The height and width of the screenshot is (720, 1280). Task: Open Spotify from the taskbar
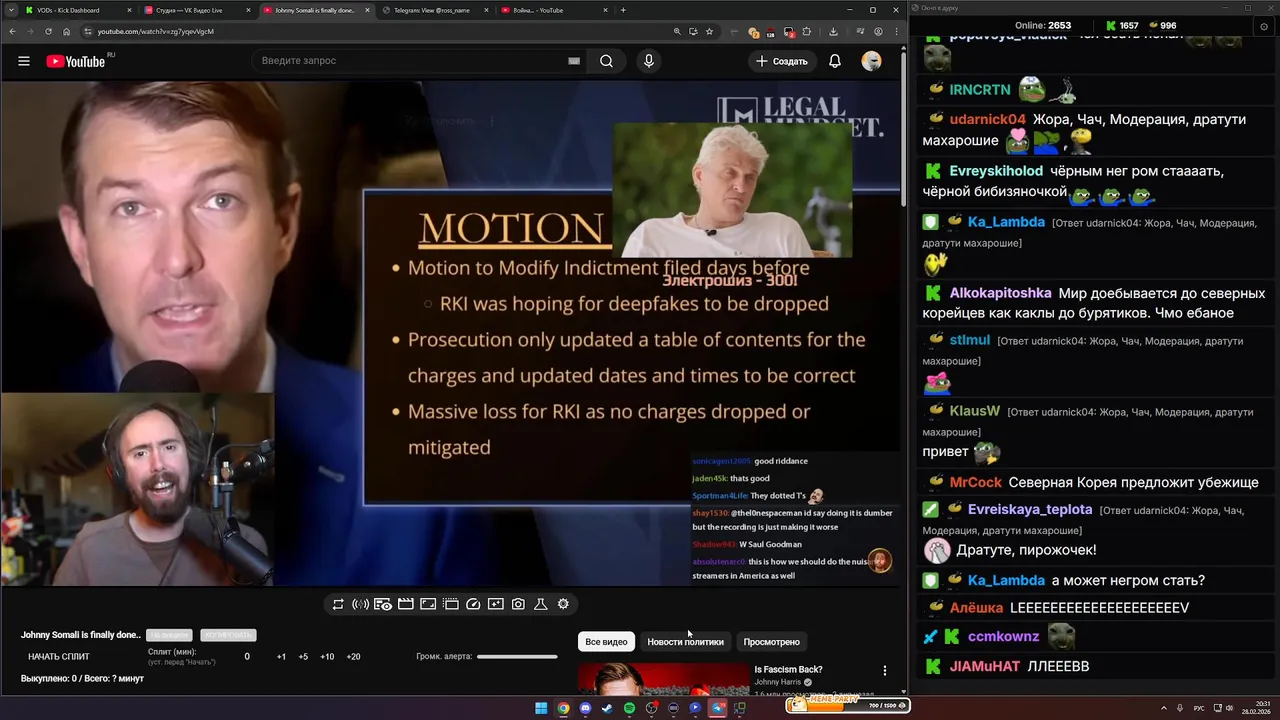(629, 708)
